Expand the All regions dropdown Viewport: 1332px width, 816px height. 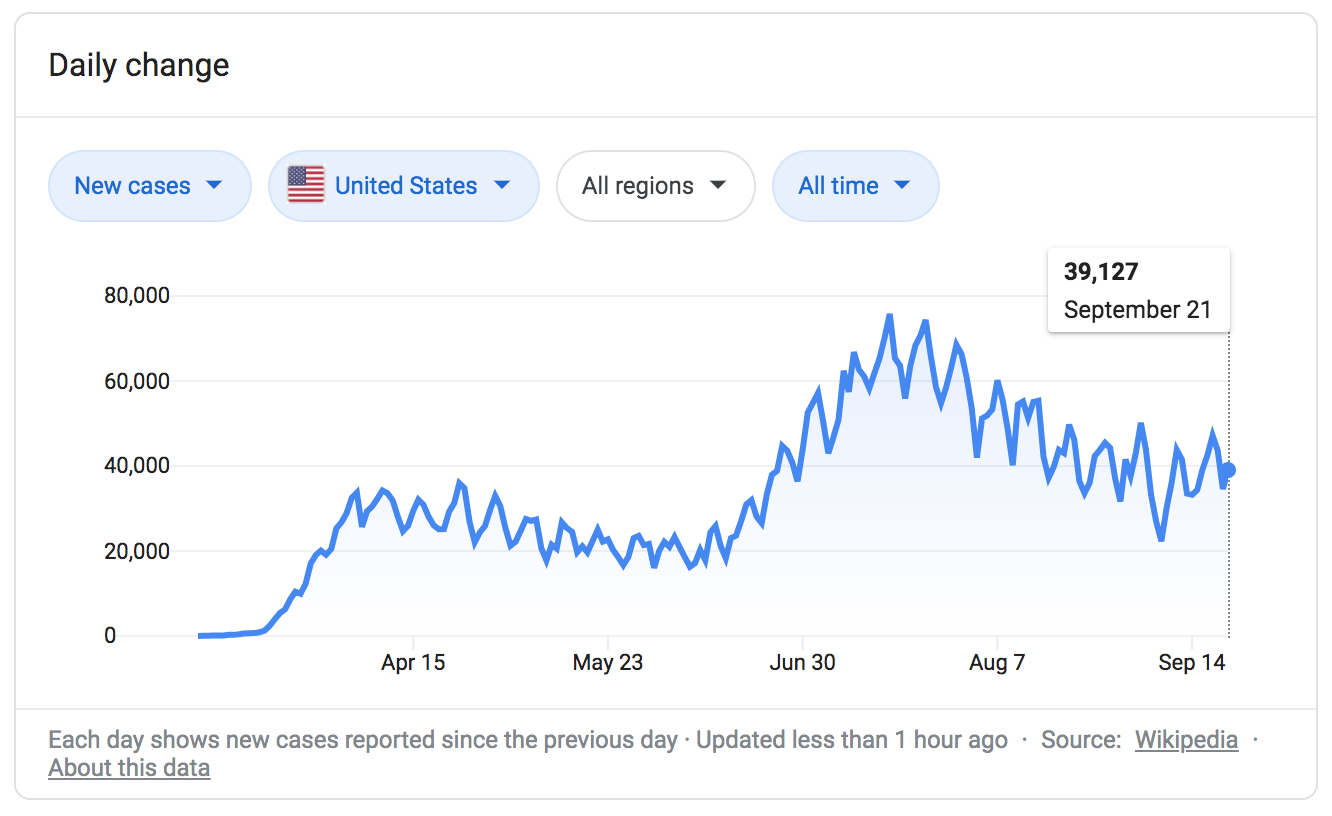click(655, 186)
